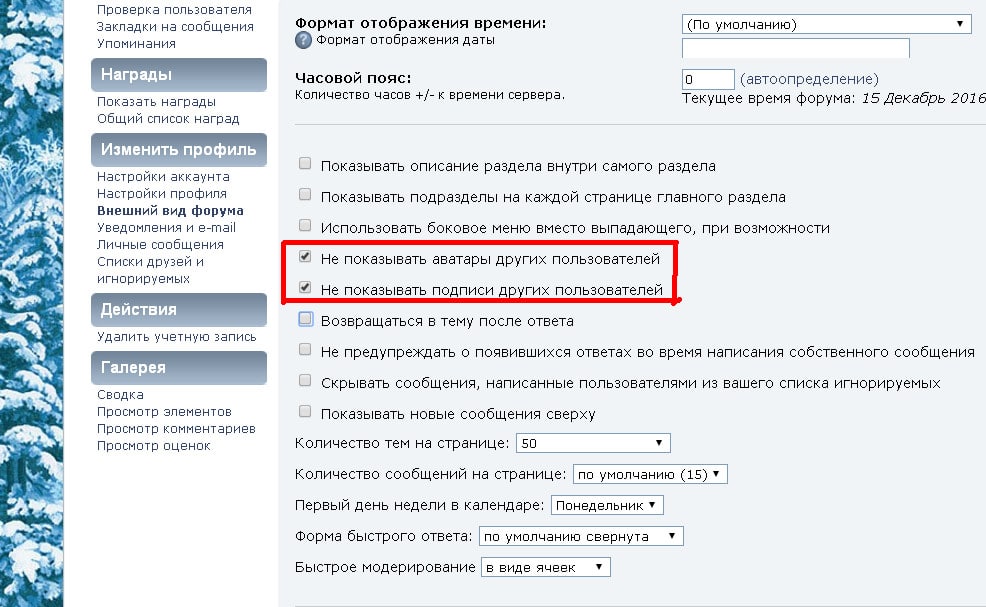Open Проверка пользователя link
Image resolution: width=986 pixels, height=607 pixels.
coord(174,9)
